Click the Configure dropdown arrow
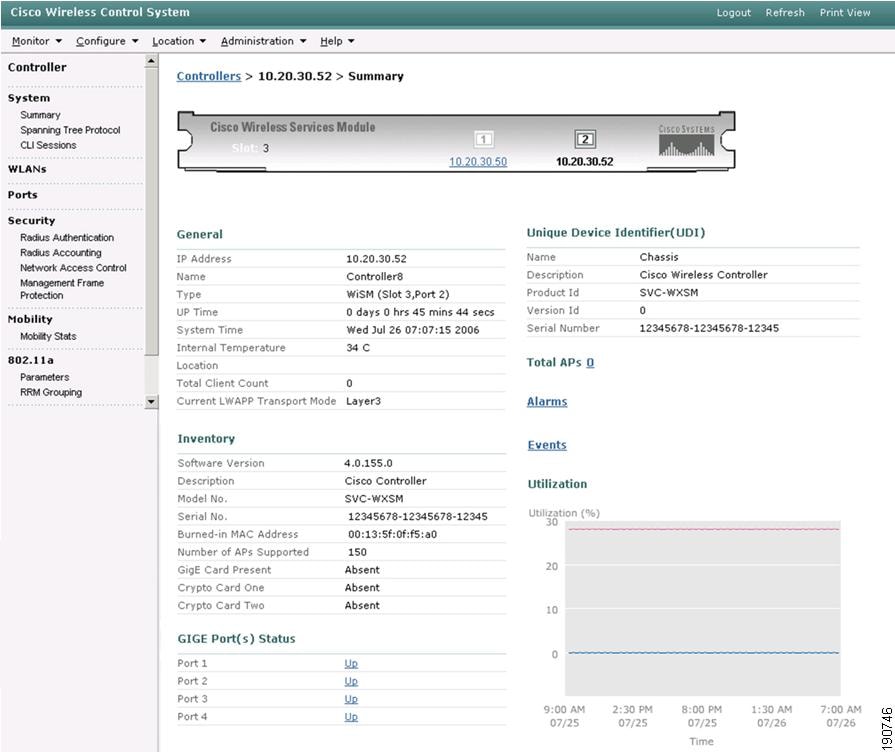 tap(135, 41)
